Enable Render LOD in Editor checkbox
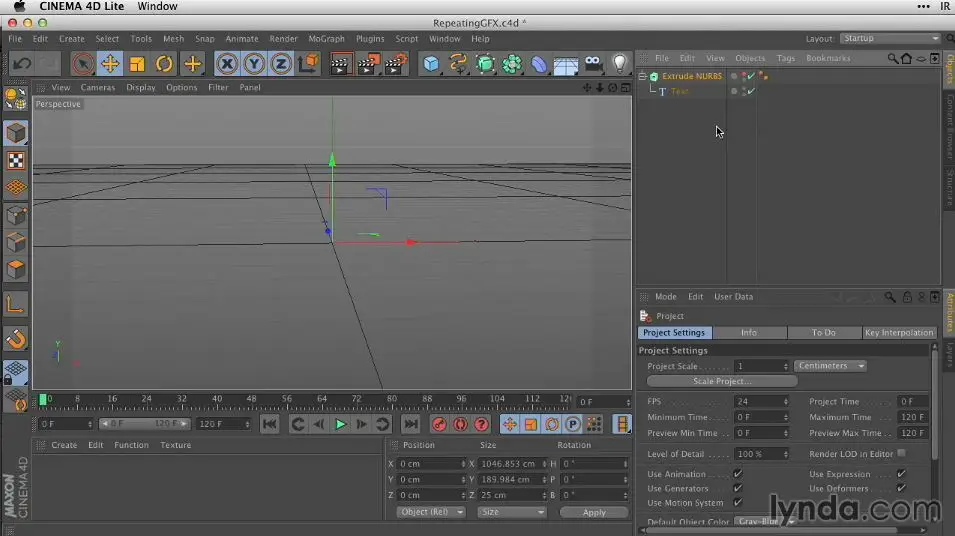 click(x=901, y=453)
